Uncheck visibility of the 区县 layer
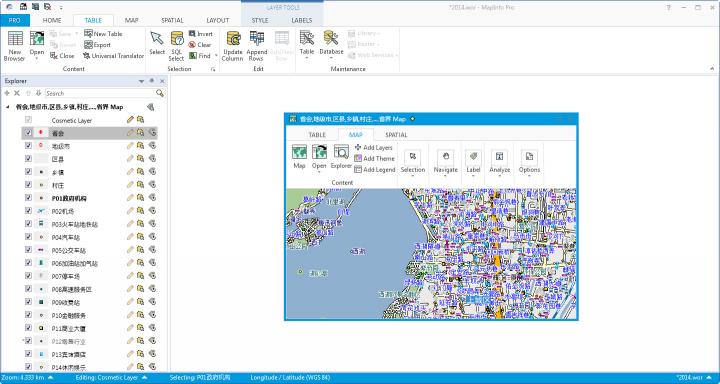Image resolution: width=720 pixels, height=384 pixels. 28,158
